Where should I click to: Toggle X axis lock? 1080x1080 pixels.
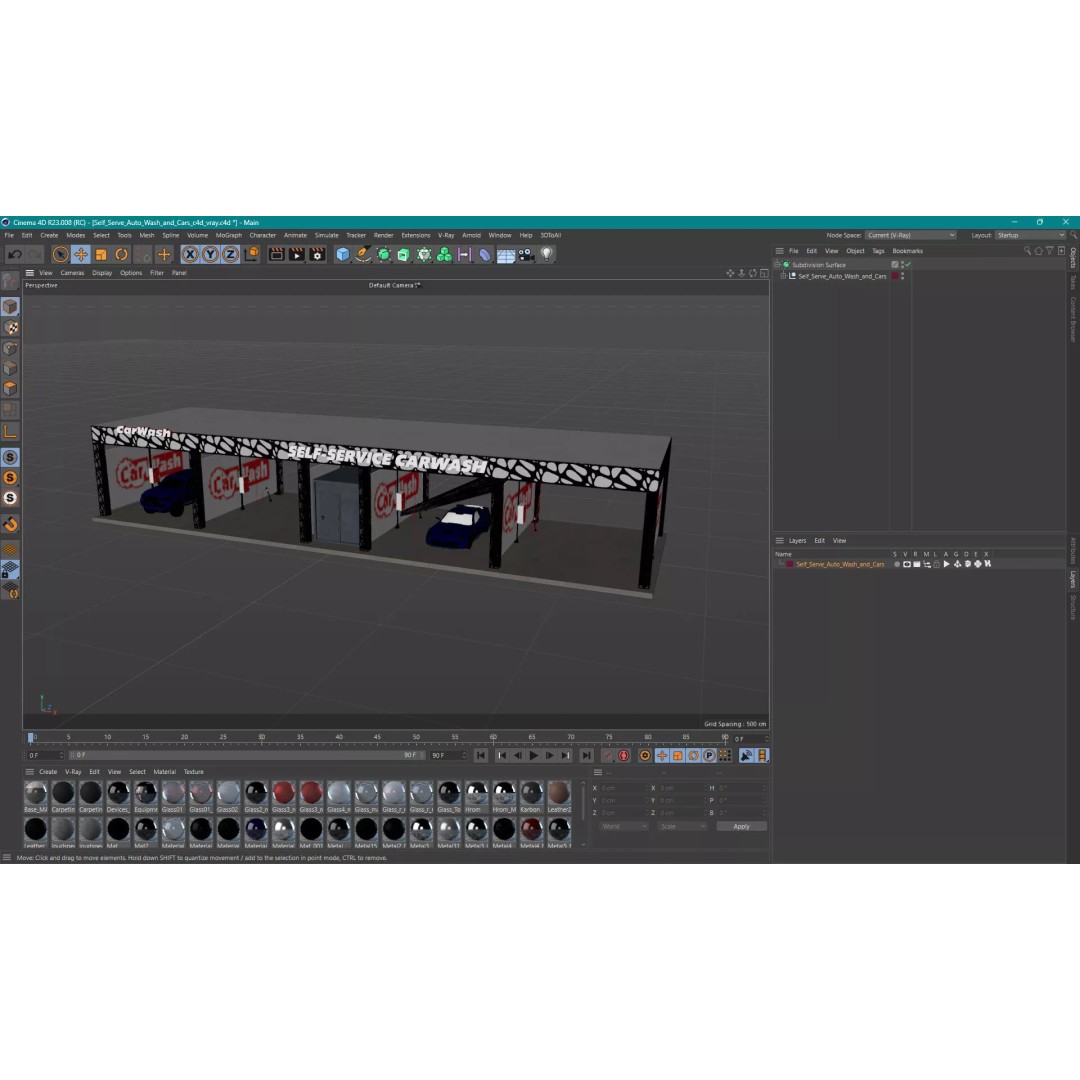pos(190,255)
